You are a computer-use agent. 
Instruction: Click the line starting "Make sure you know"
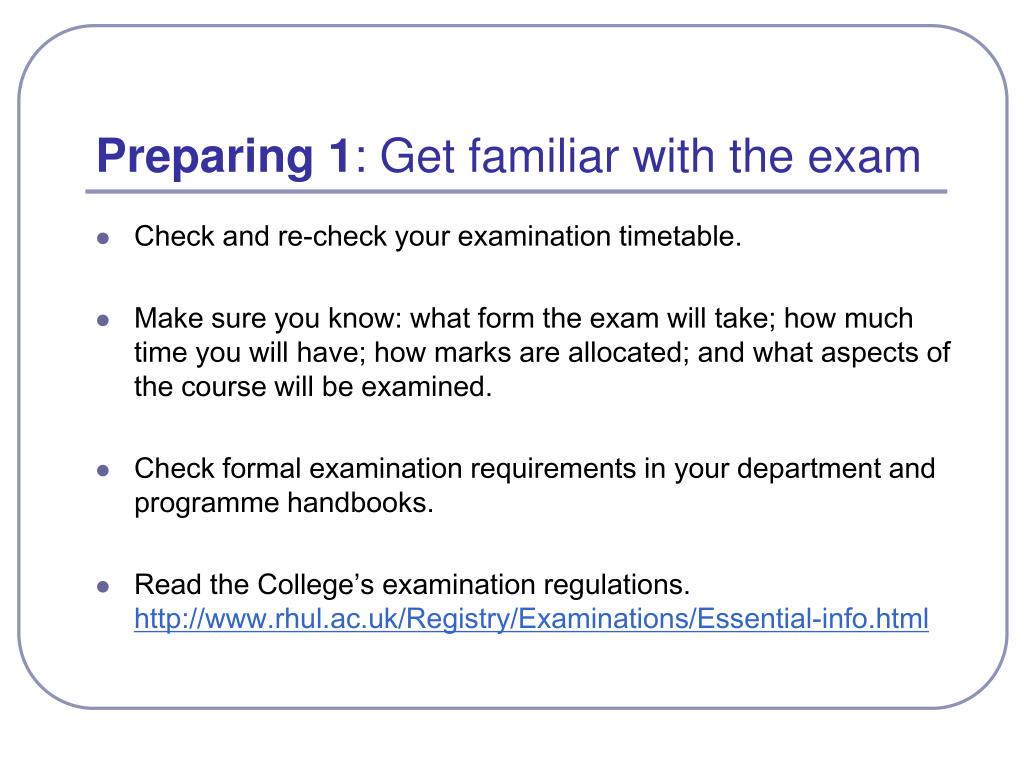point(524,319)
